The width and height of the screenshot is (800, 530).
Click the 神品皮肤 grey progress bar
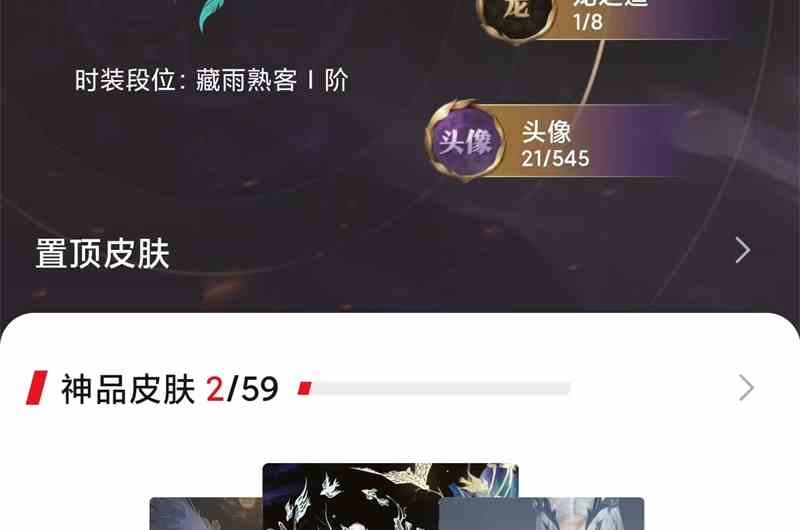click(434, 389)
